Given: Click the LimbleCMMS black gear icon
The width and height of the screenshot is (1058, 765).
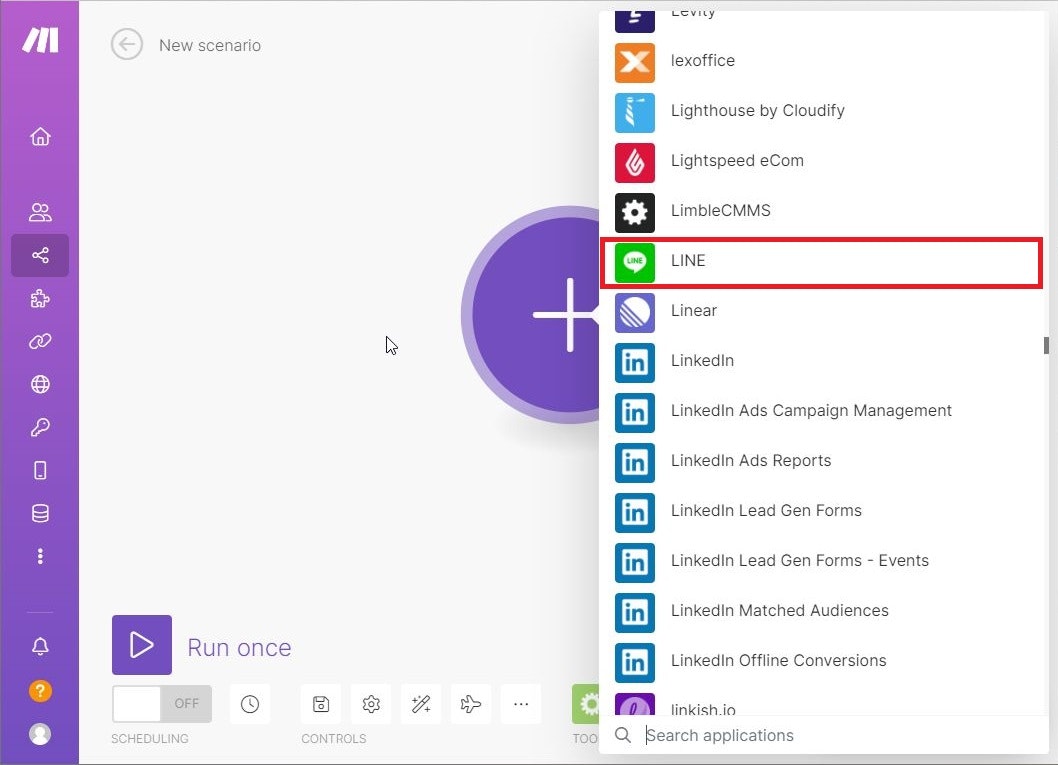Looking at the screenshot, I should [x=635, y=212].
